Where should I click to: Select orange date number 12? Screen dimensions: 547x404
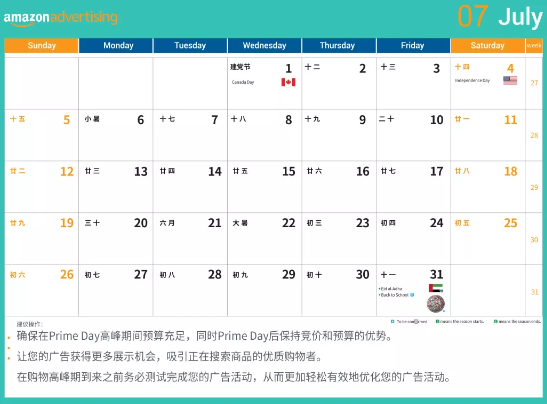pyautogui.click(x=67, y=172)
